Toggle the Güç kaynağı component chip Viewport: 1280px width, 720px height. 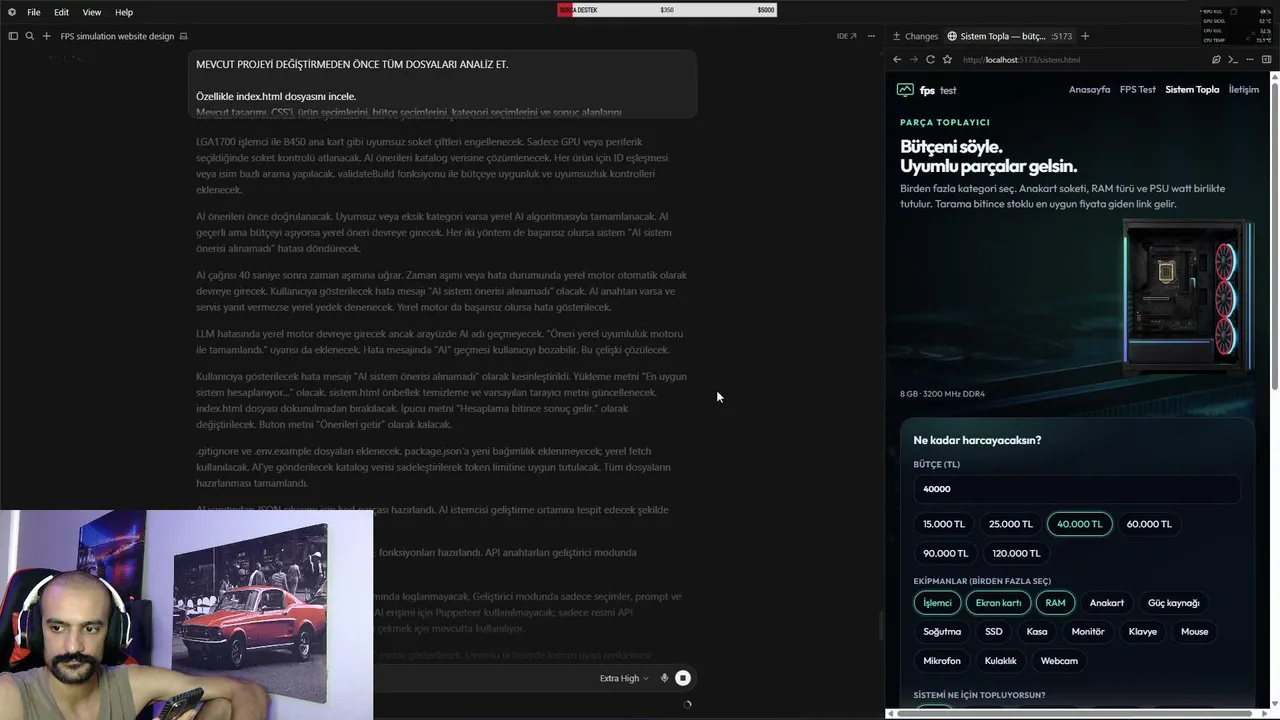point(1173,603)
